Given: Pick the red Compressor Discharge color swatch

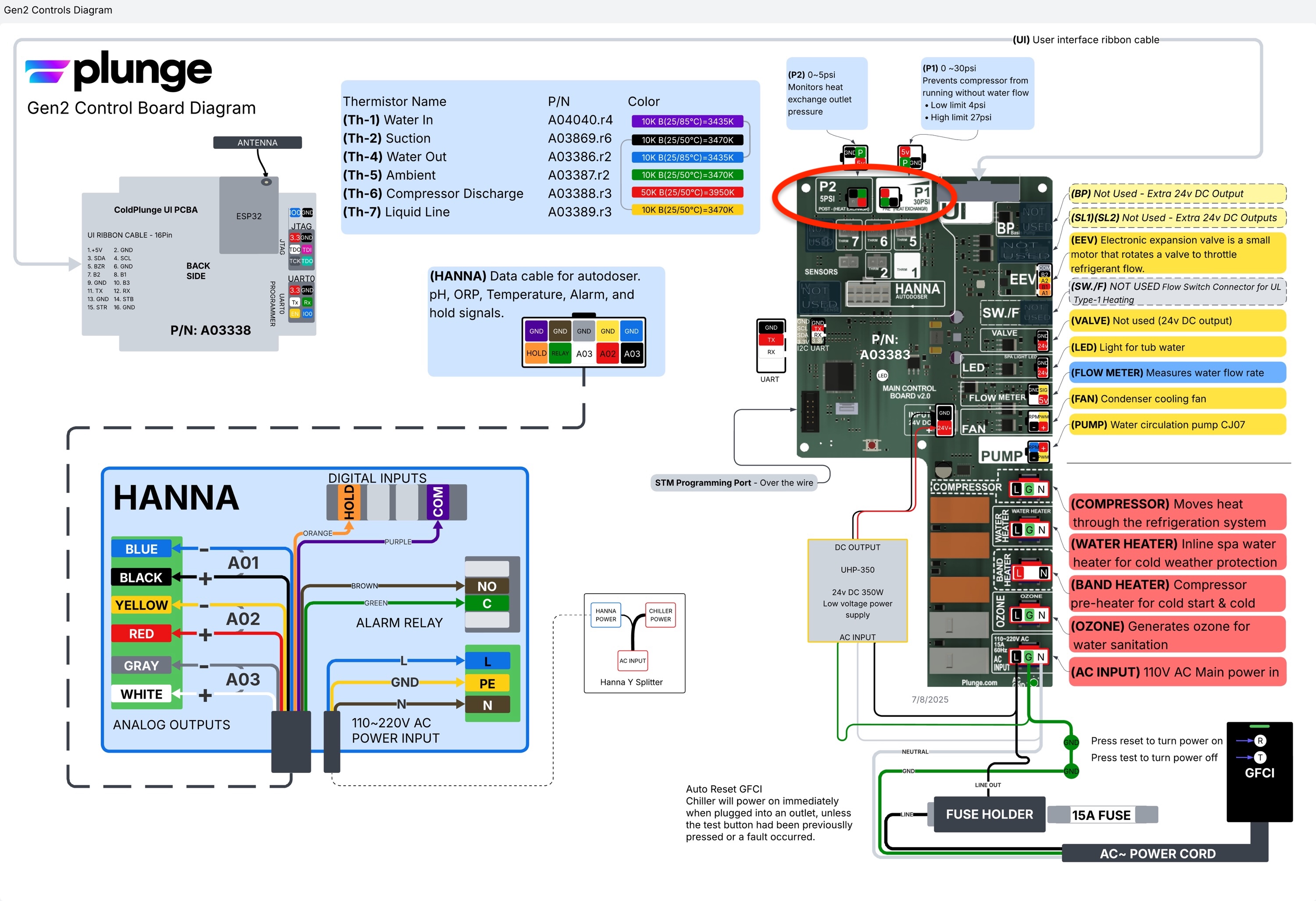Looking at the screenshot, I should point(687,193).
